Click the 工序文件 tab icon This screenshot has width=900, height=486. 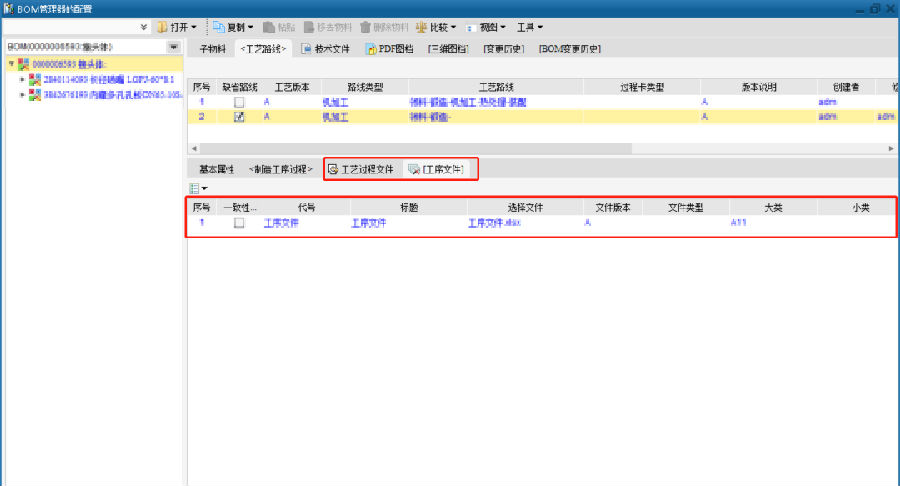pyautogui.click(x=413, y=169)
